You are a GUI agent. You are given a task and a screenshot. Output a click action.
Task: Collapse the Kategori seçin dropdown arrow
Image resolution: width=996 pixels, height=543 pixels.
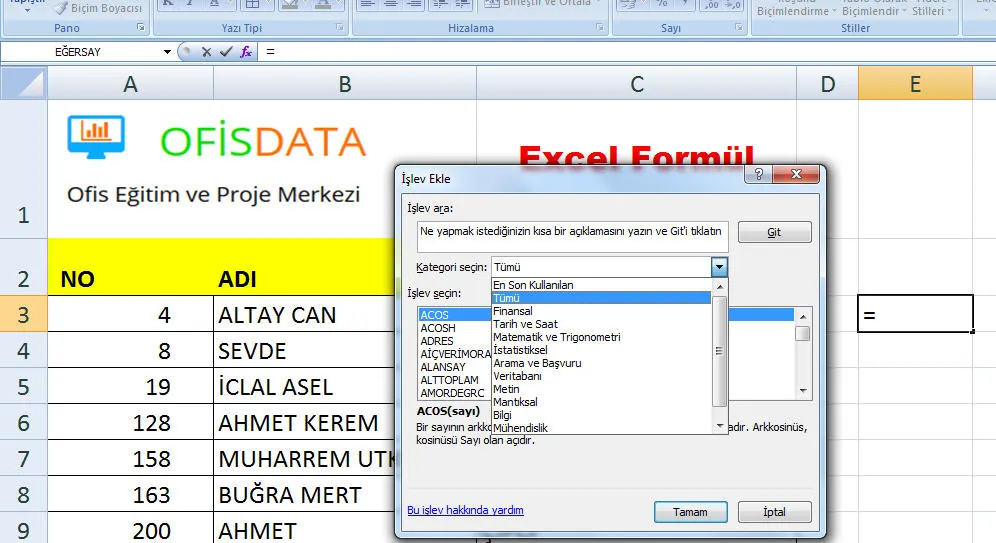click(x=719, y=267)
